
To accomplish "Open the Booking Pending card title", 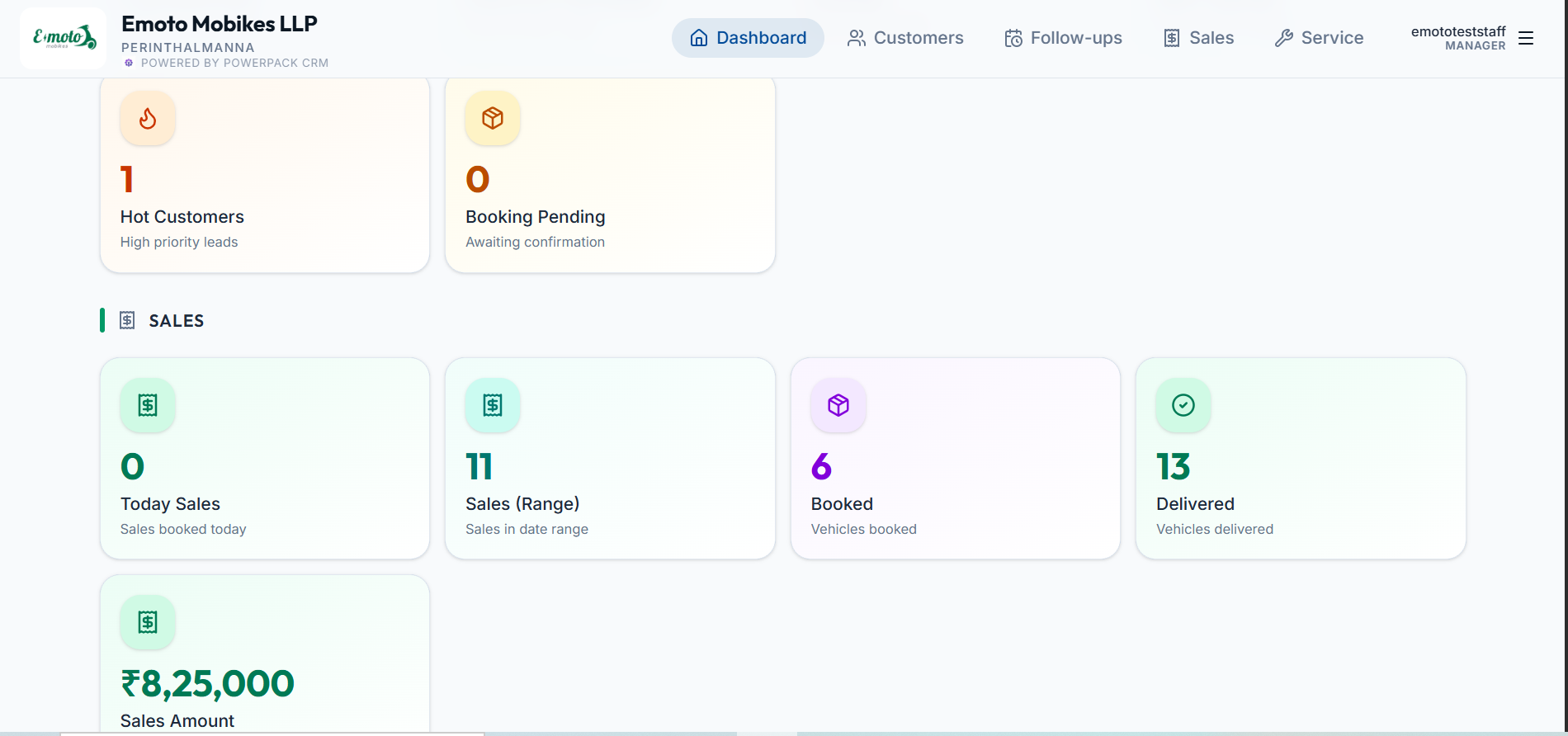I will (x=536, y=217).
